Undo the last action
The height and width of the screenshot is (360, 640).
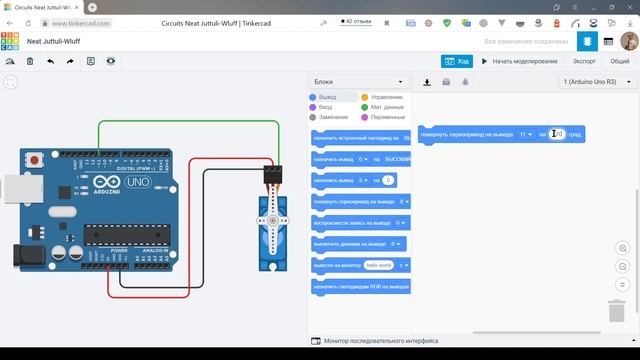pos(50,61)
